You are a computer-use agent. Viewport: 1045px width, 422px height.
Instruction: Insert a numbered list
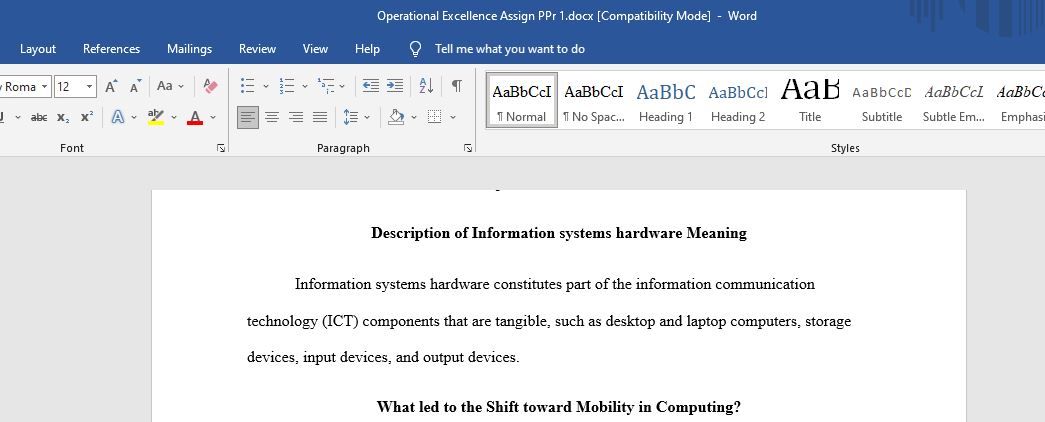287,86
